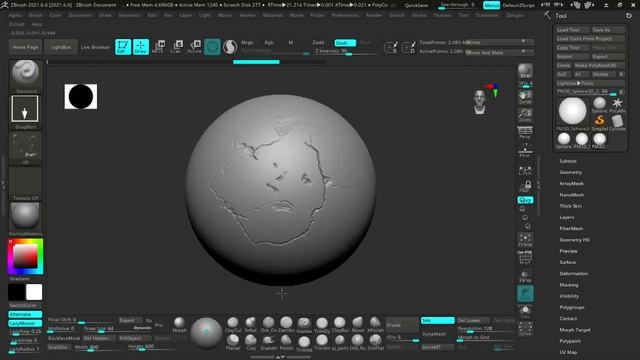Select the PolyMesh star tool thumbnail
Image resolution: width=640 pixels, height=360 pixels.
coord(617,105)
